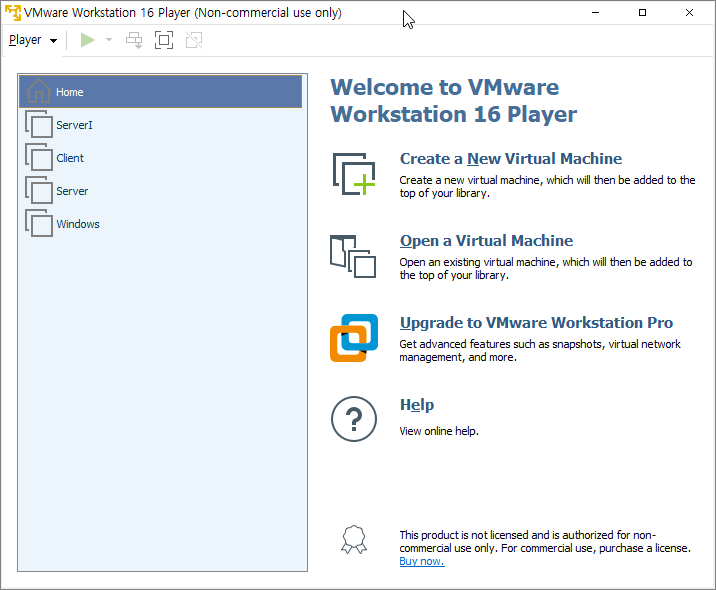Screen dimensions: 716x590
Task: Click the Send Ctrl+Alt+Del toolbar icon
Action: 134,40
